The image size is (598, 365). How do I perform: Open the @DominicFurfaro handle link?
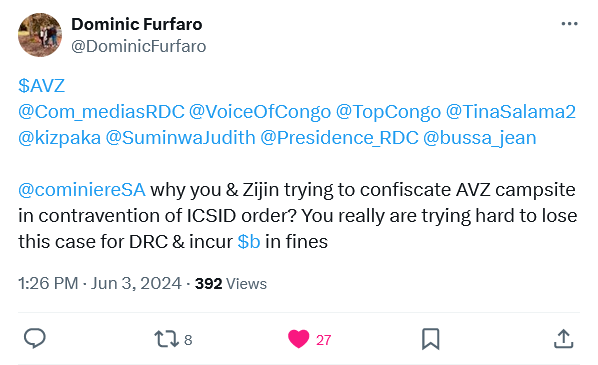pos(139,47)
